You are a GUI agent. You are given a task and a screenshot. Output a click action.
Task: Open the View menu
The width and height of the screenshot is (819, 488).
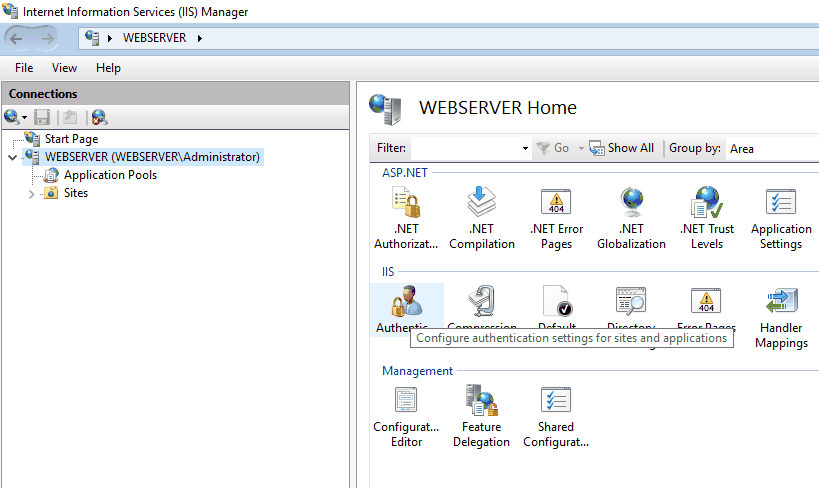point(64,68)
